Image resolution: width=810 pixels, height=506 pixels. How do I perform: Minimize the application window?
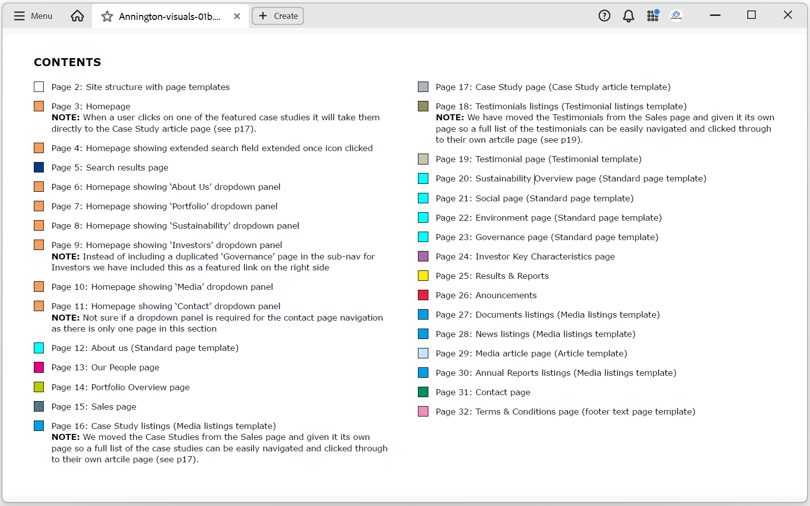(715, 15)
